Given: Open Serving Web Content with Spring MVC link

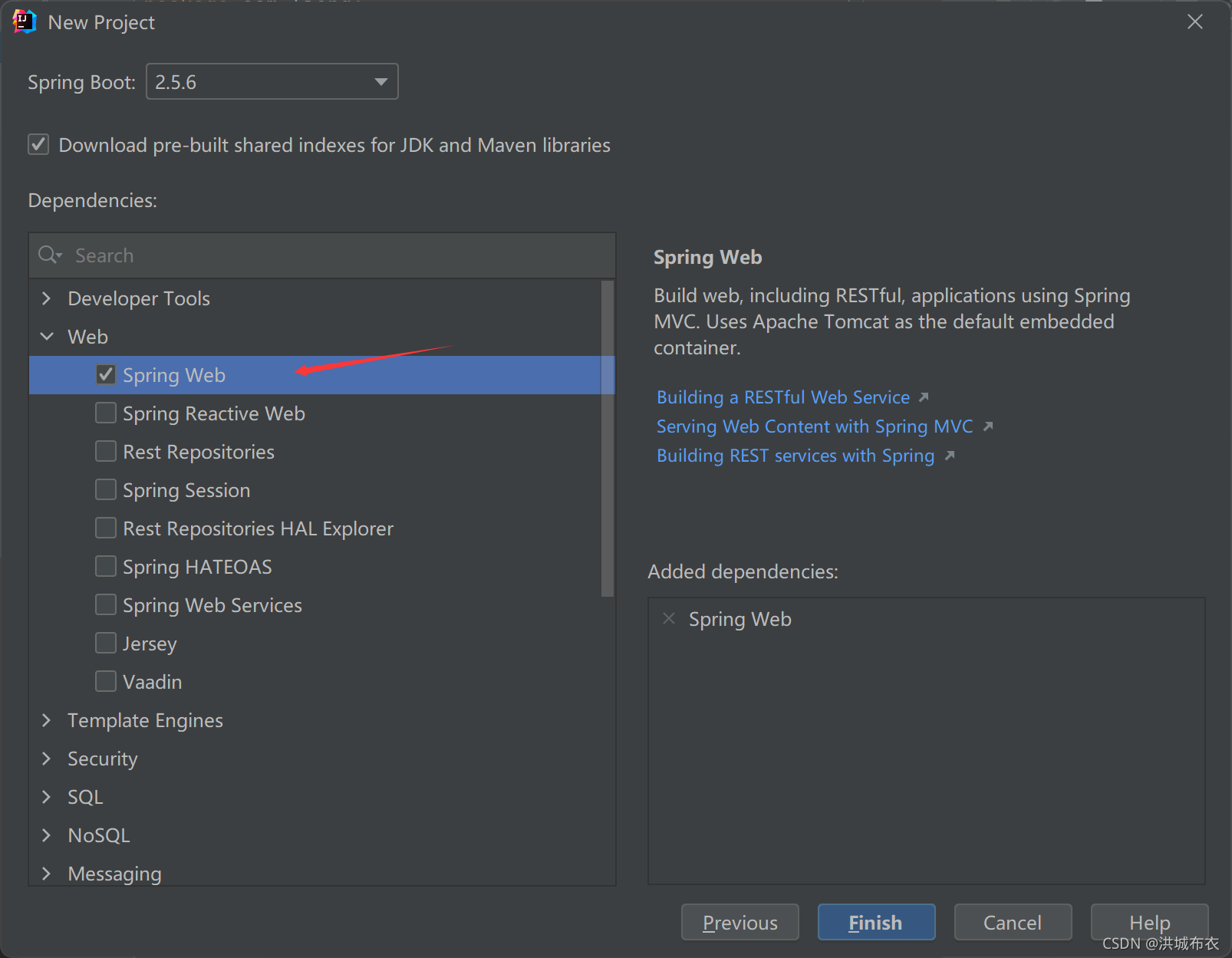Looking at the screenshot, I should coord(815,426).
